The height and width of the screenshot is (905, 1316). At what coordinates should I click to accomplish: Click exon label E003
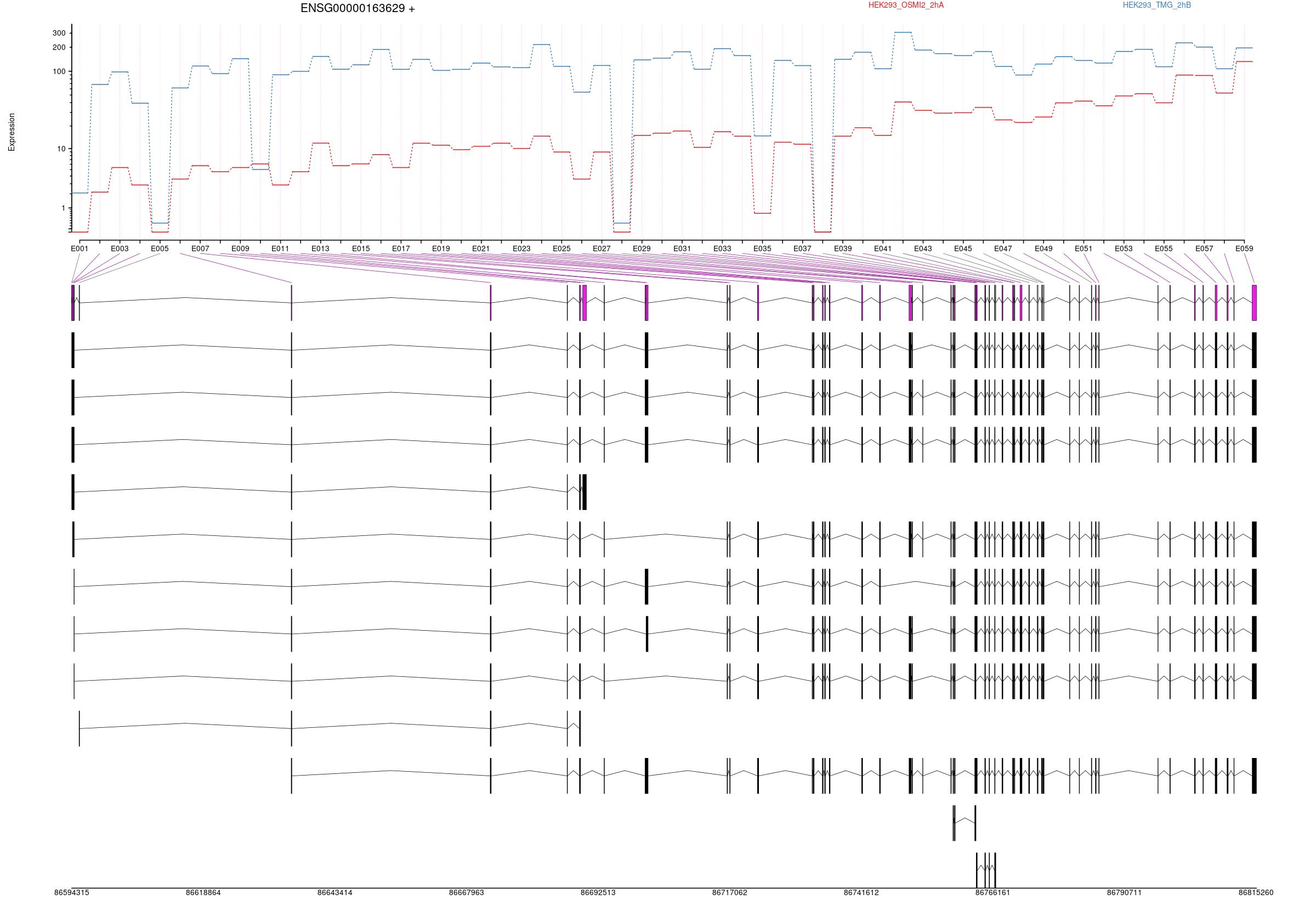120,248
